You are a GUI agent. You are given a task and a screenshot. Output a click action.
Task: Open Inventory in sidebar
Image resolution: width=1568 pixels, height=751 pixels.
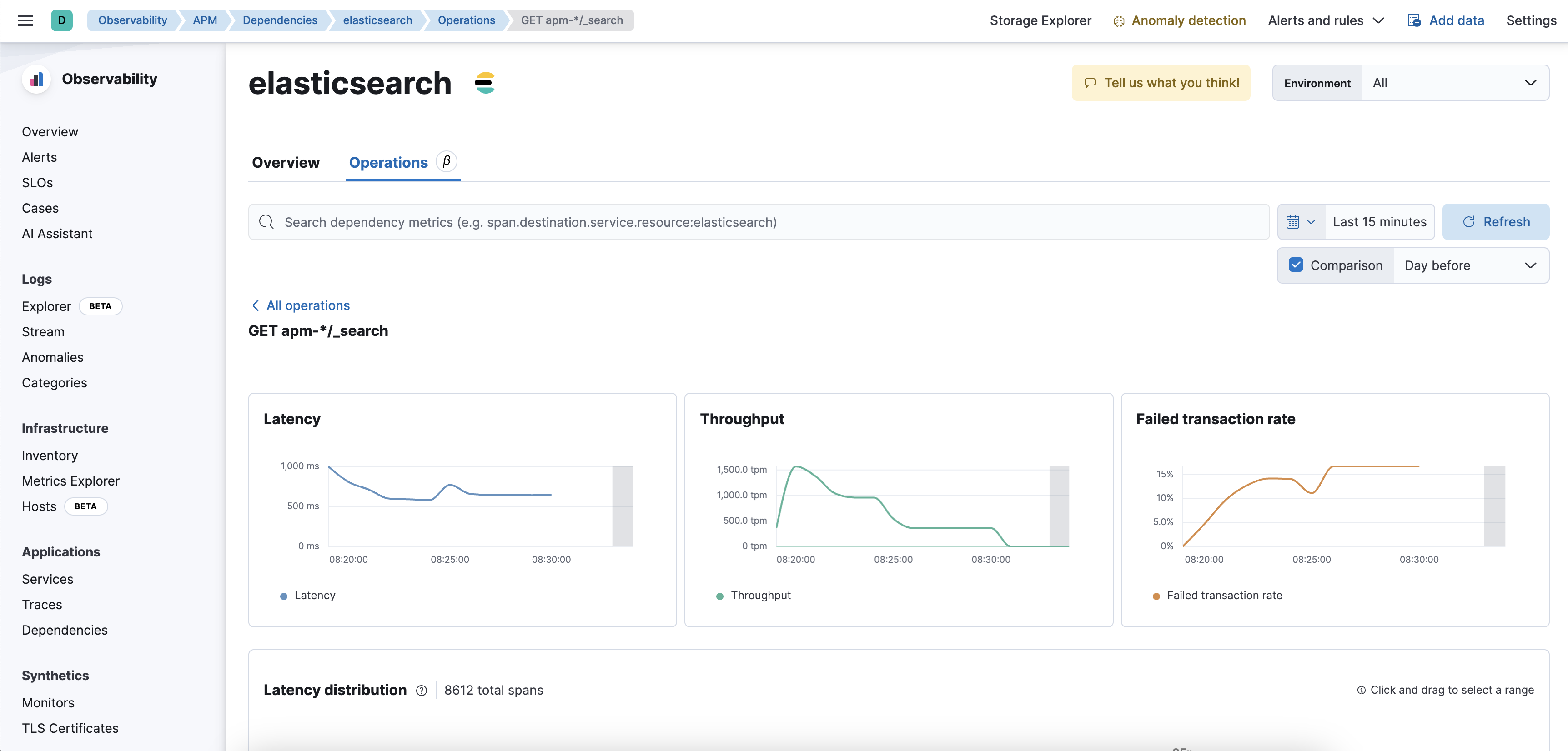(x=50, y=456)
